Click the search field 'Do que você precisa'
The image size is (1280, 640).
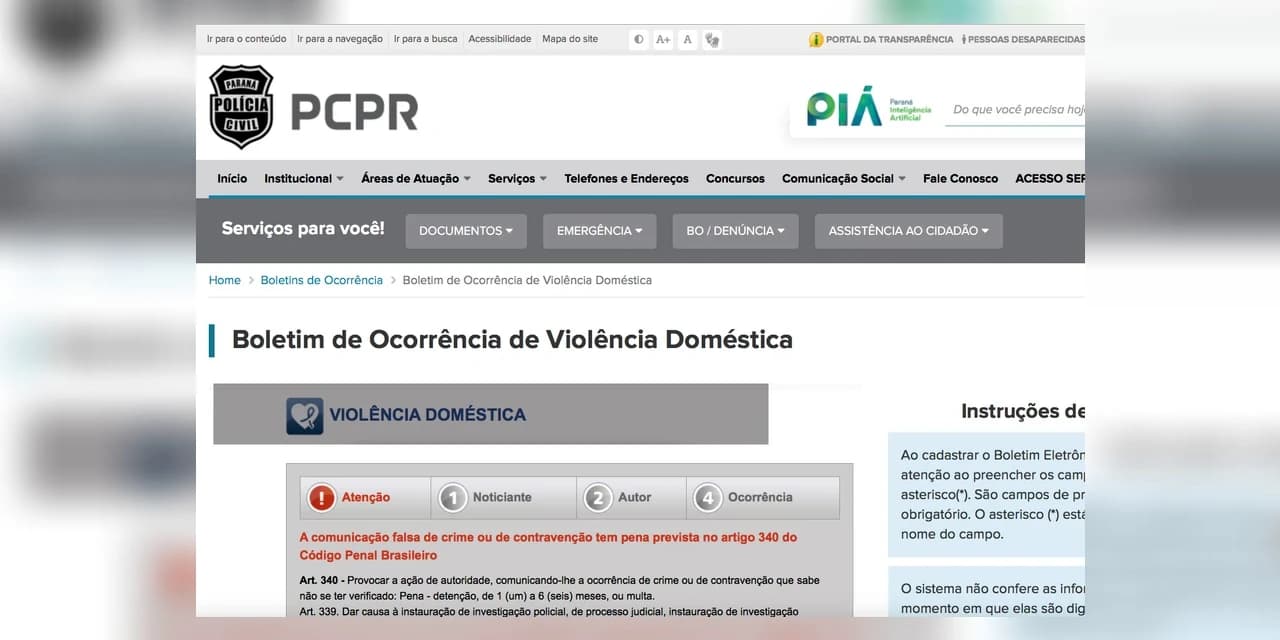[1015, 110]
